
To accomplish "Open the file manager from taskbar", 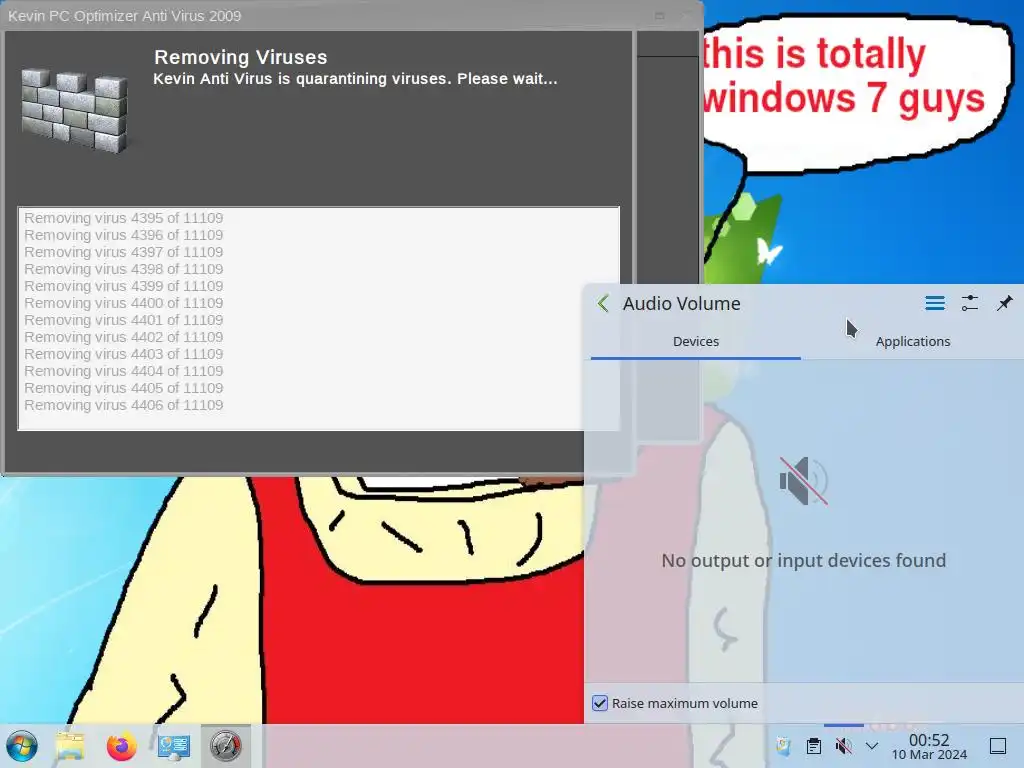I will tap(70, 746).
